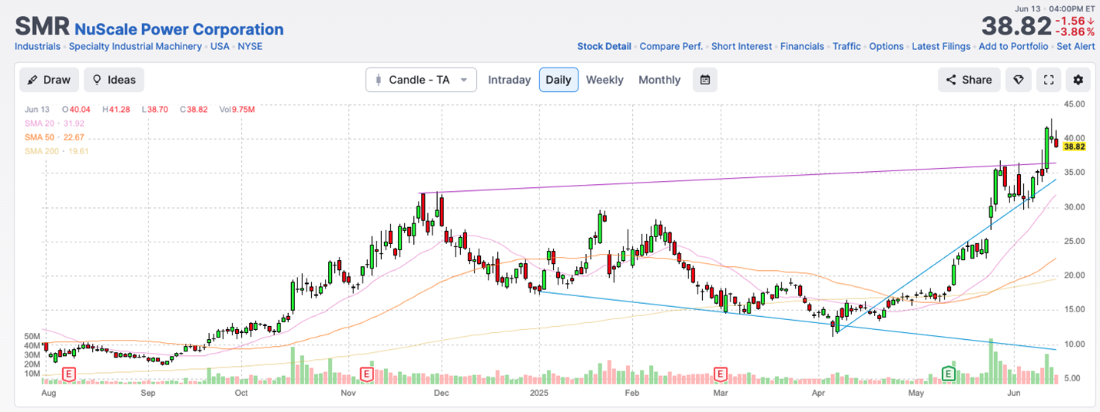The image size is (1100, 412).
Task: Open Traffic link
Action: click(847, 46)
